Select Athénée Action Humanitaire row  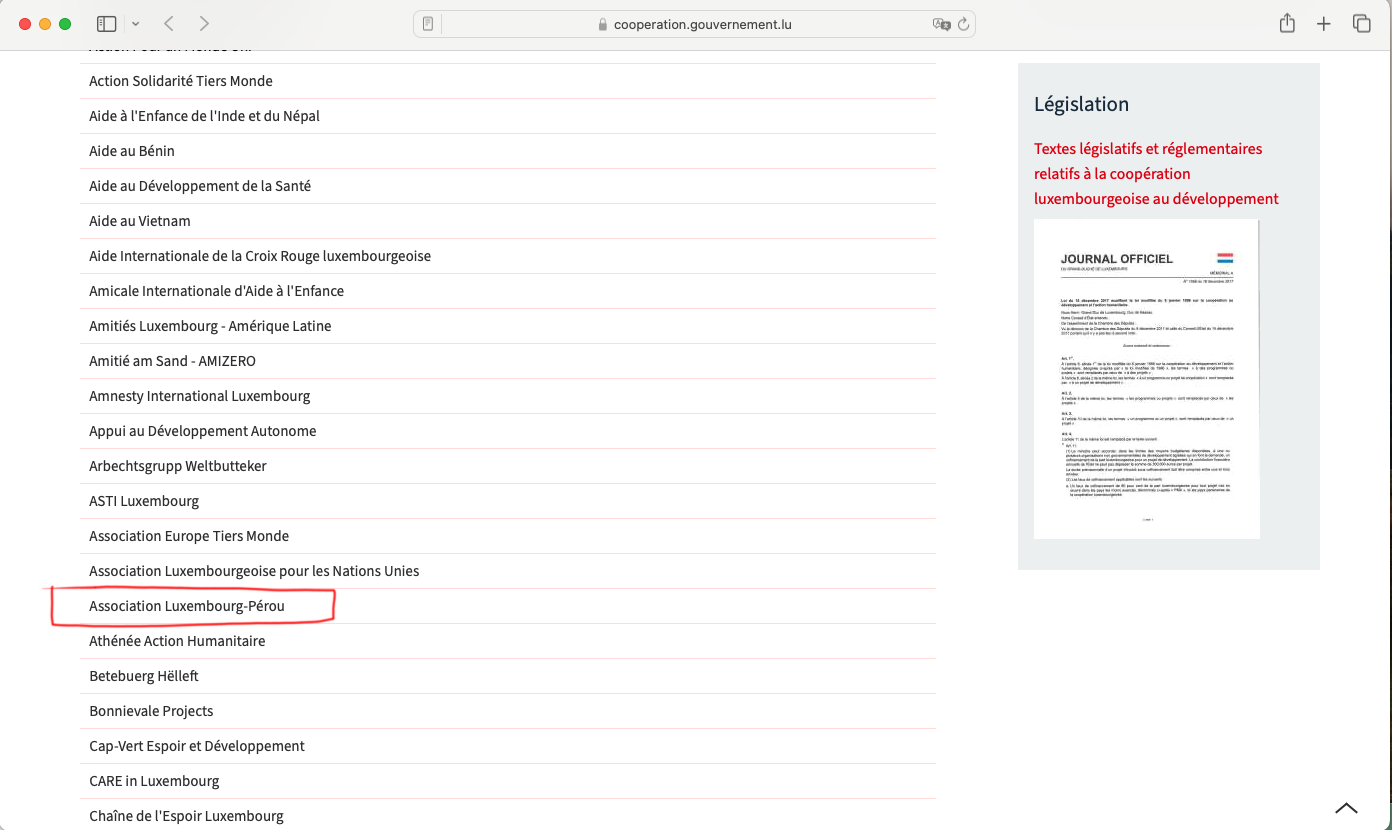(508, 641)
